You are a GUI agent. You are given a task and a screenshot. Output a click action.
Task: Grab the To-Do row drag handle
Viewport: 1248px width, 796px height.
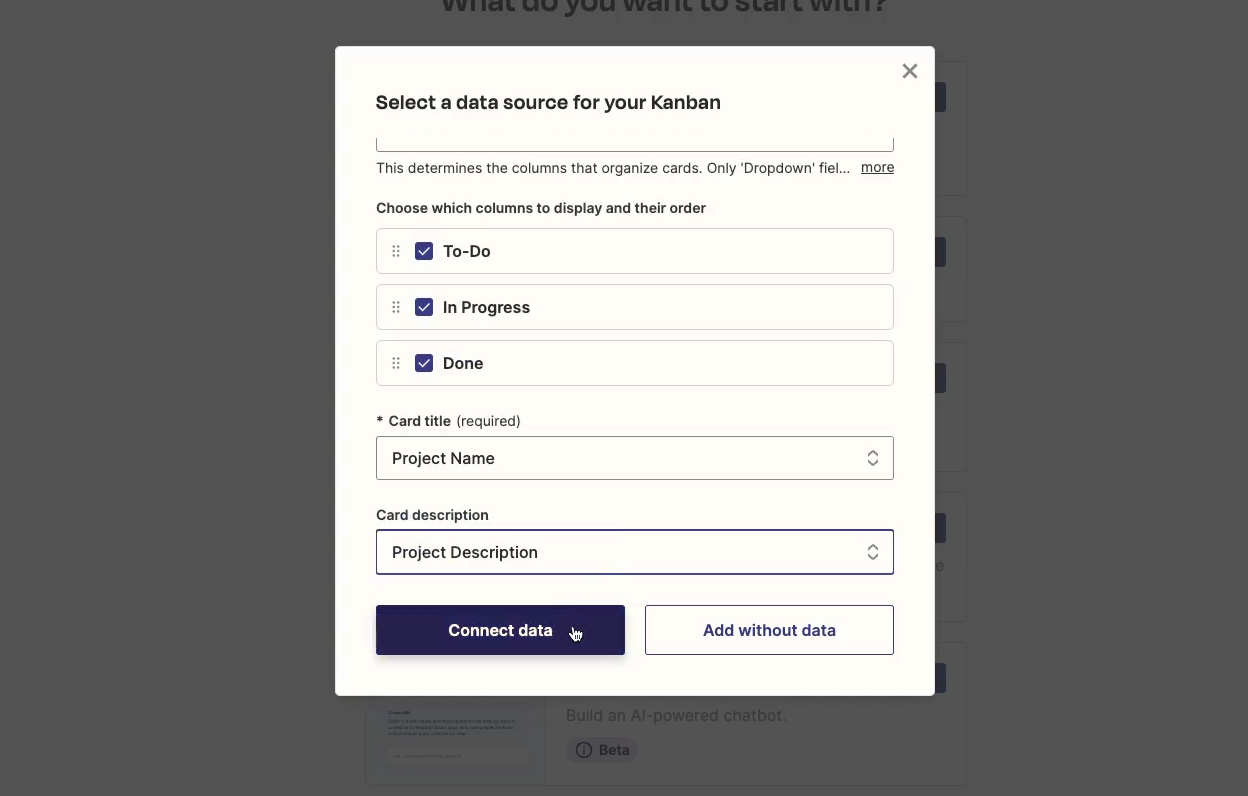(396, 251)
